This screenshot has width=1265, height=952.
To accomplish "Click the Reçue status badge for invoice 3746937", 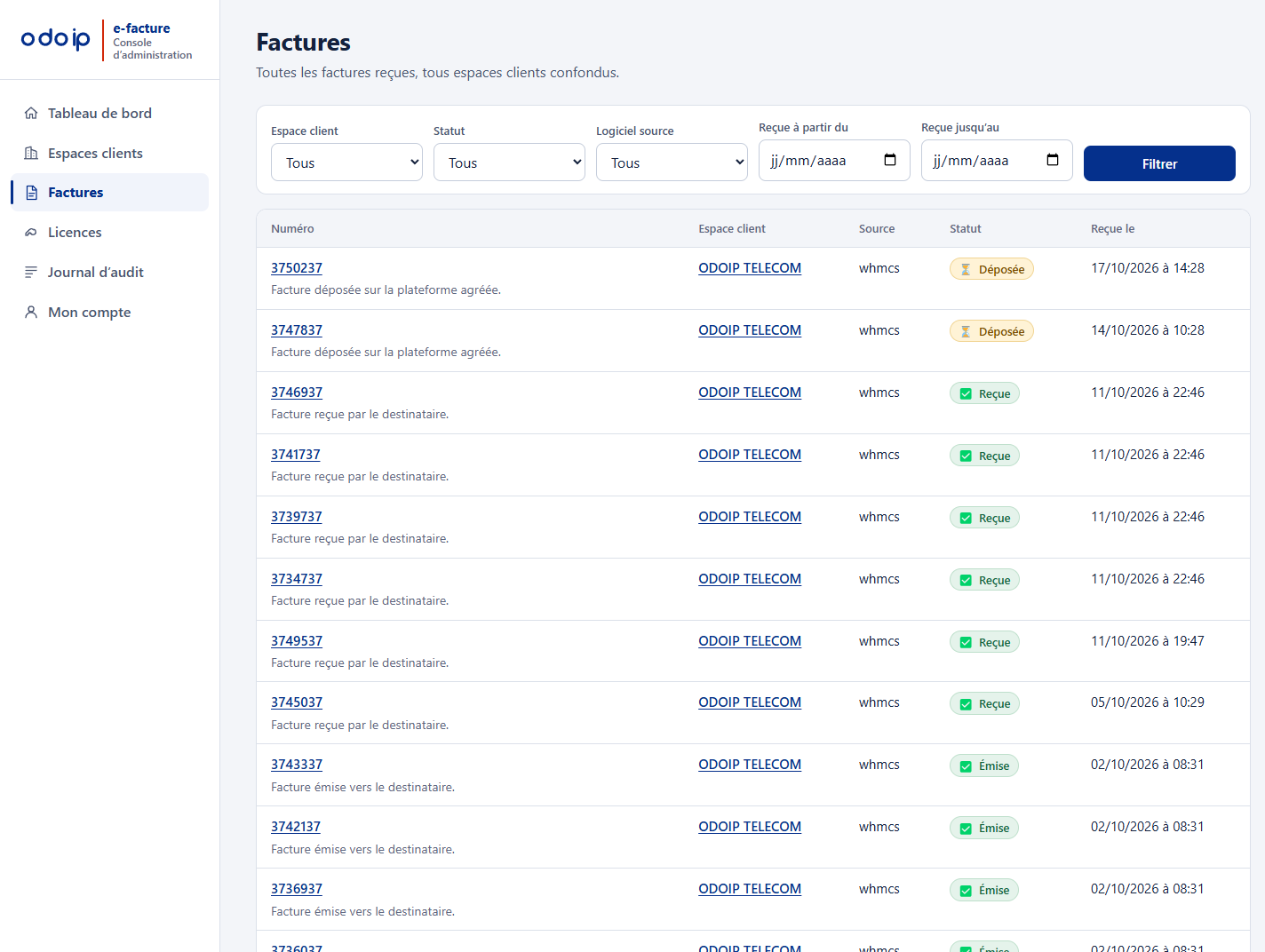I will [984, 394].
